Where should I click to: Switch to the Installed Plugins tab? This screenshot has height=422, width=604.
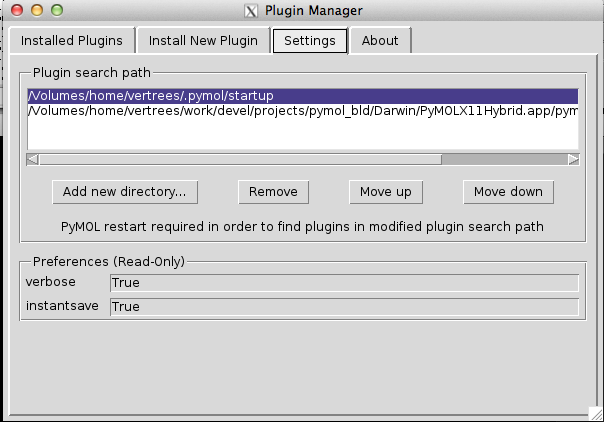click(x=72, y=40)
